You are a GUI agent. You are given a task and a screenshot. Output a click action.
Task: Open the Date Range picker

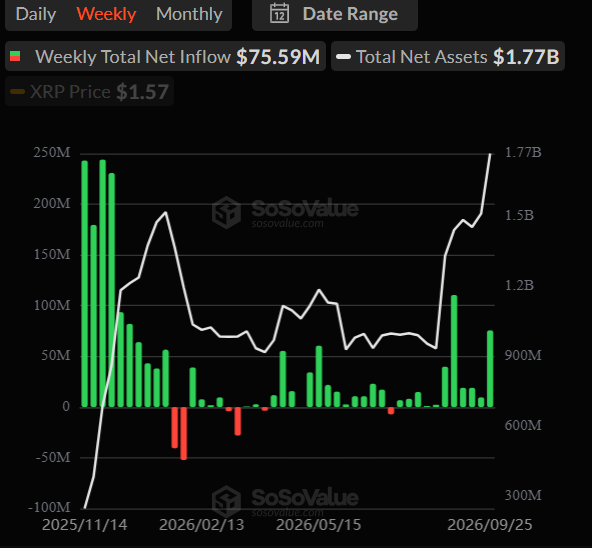point(335,14)
